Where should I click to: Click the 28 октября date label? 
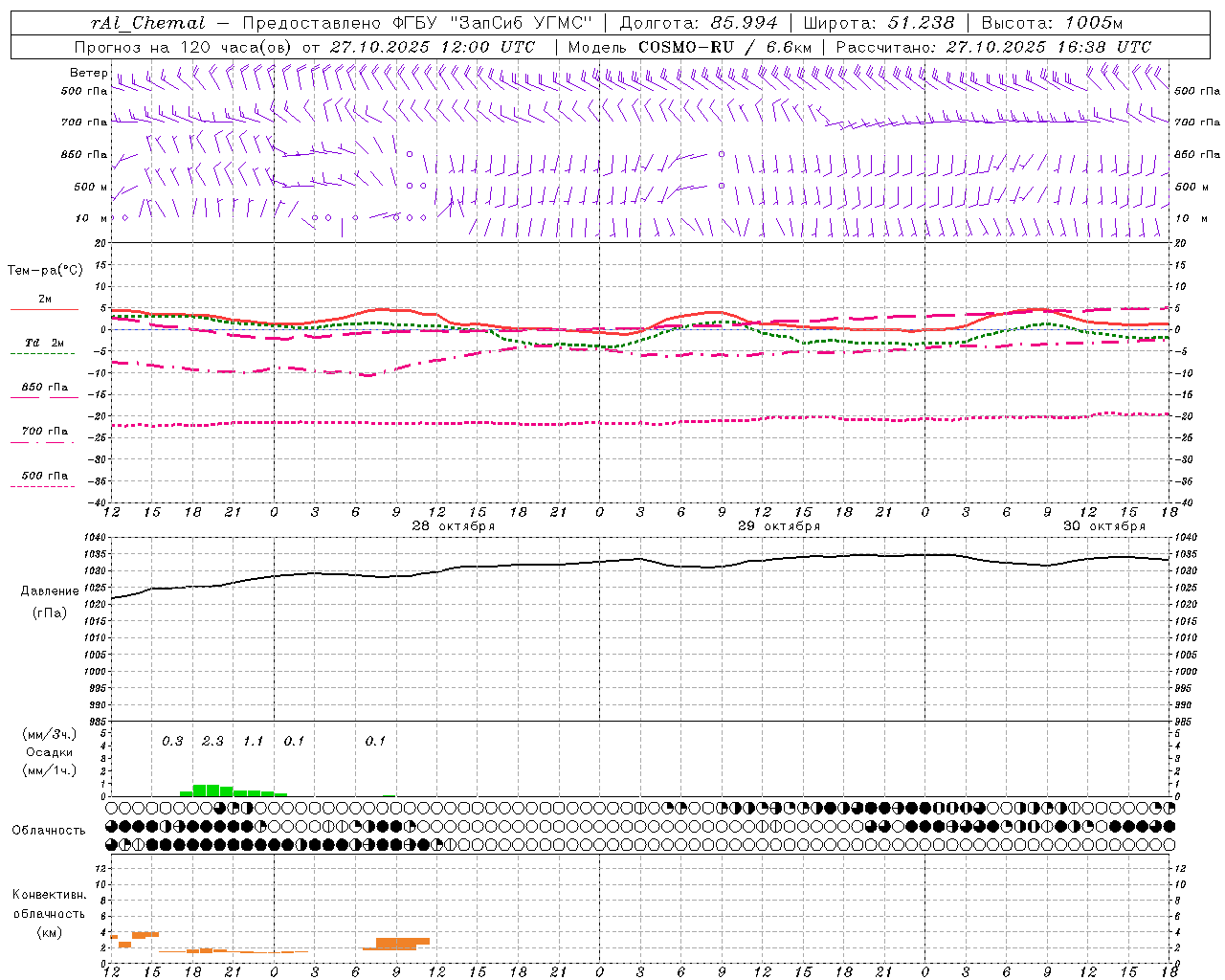[x=454, y=526]
